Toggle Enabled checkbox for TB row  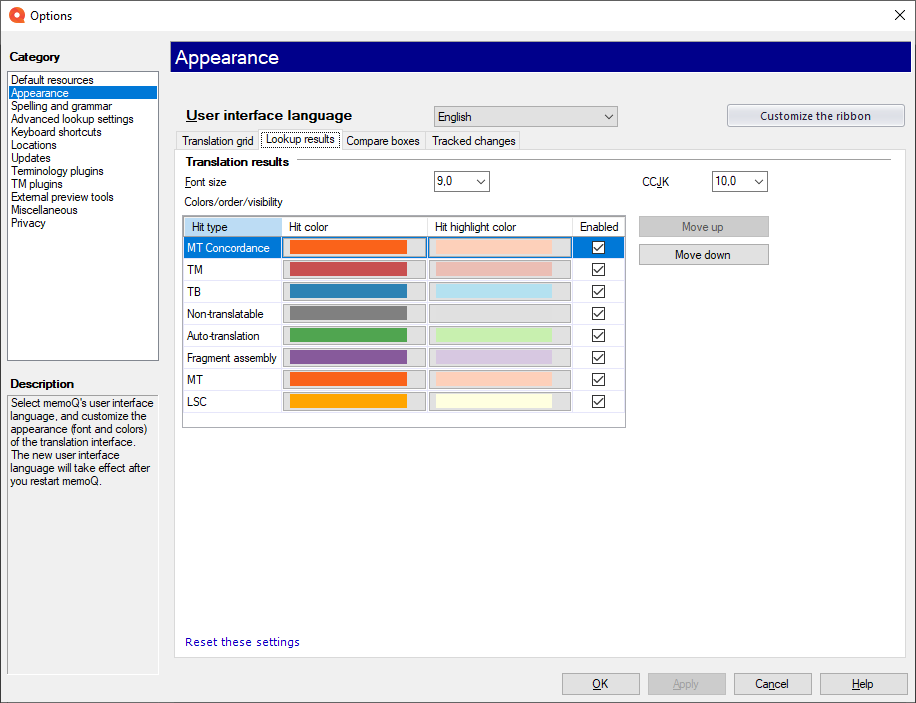(x=598, y=292)
